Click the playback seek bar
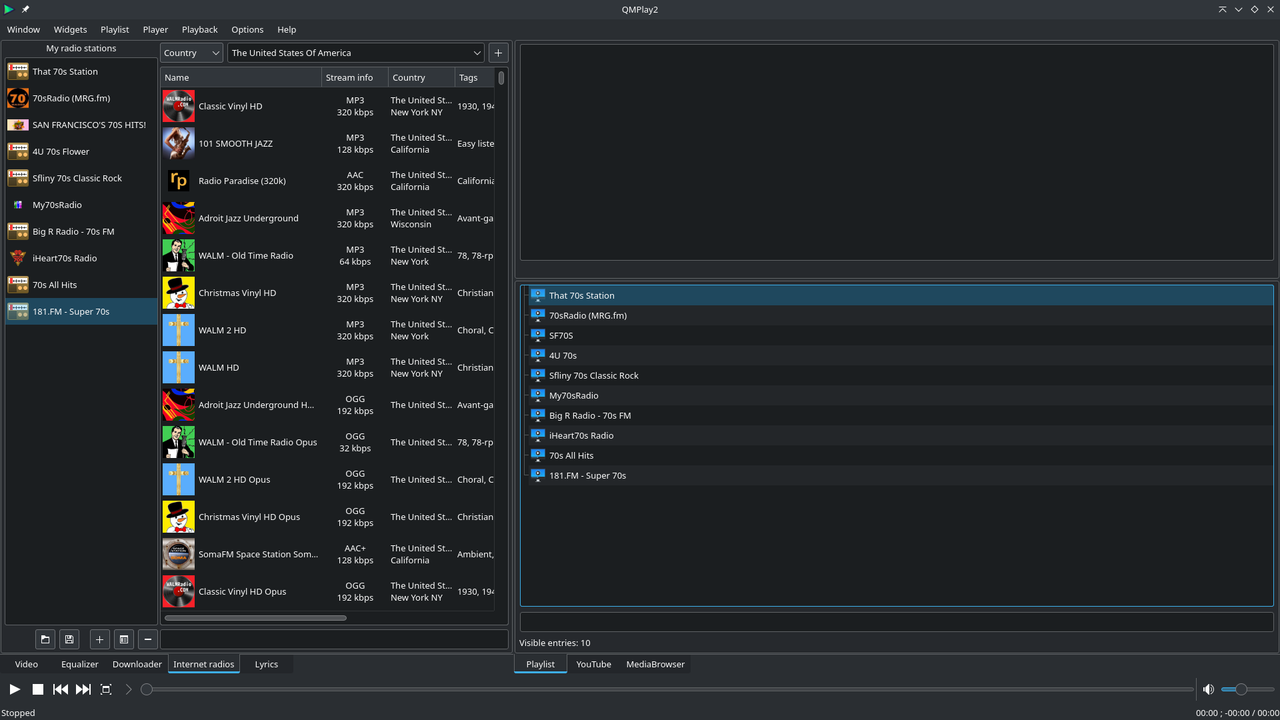 tap(667, 689)
